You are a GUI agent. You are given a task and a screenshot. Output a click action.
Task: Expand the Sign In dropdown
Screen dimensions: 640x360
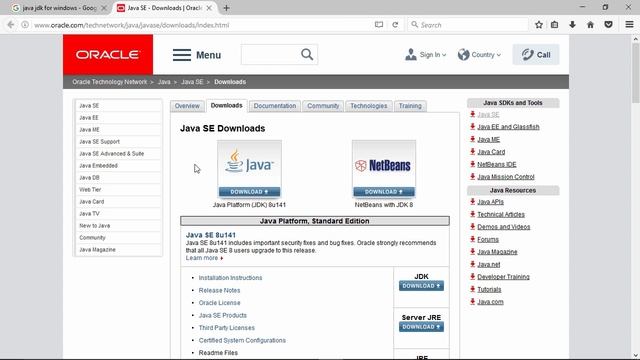(426, 55)
